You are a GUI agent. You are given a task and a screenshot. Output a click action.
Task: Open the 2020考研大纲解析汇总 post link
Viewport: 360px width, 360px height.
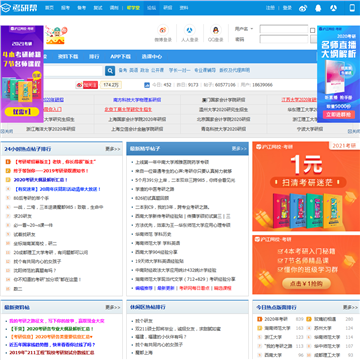[x=41, y=180]
